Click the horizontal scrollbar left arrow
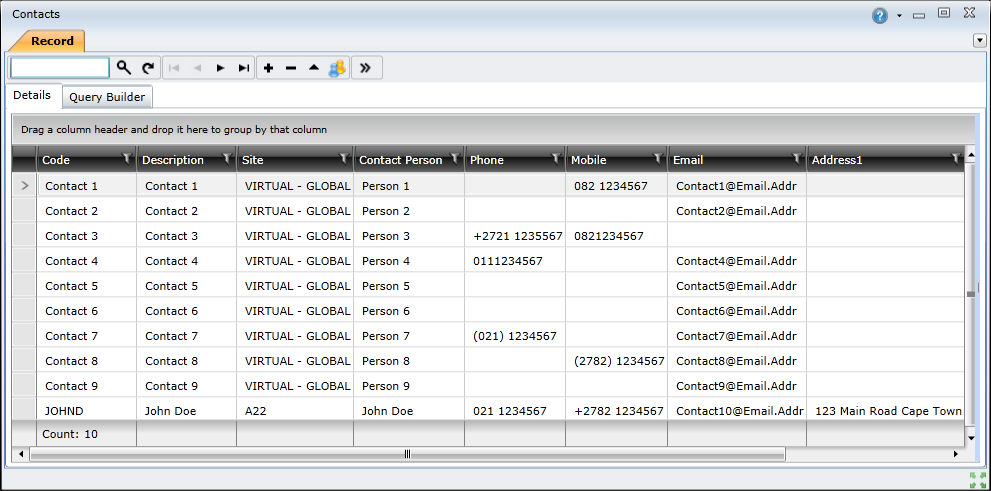Image resolution: width=991 pixels, height=491 pixels. [x=21, y=454]
